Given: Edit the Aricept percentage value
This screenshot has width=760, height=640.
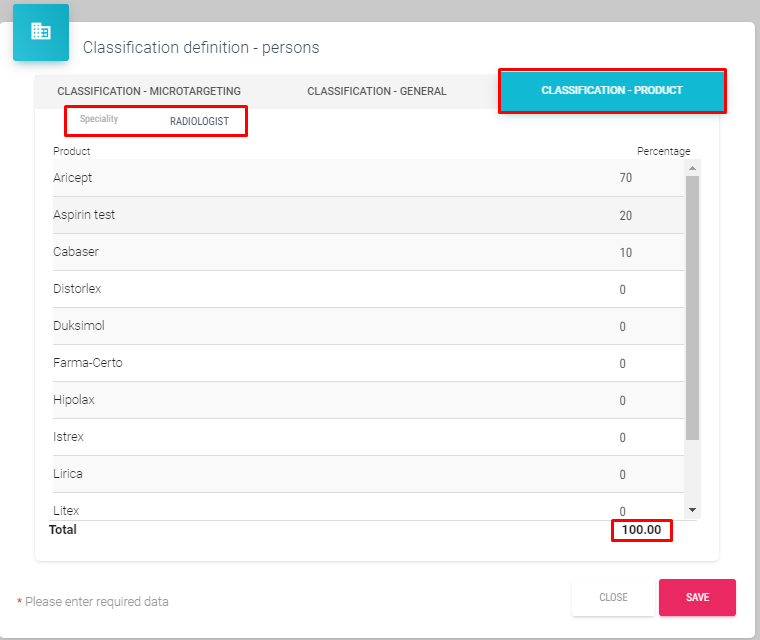Looking at the screenshot, I should coord(625,178).
